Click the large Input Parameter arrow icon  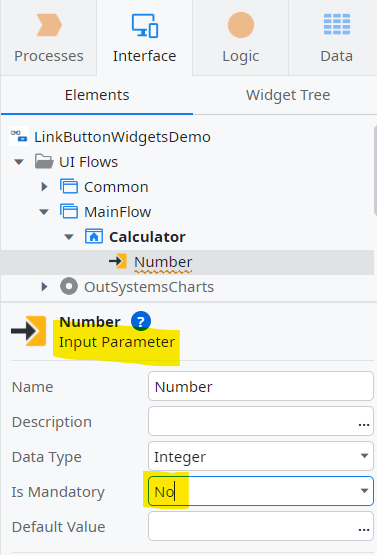pos(29,331)
